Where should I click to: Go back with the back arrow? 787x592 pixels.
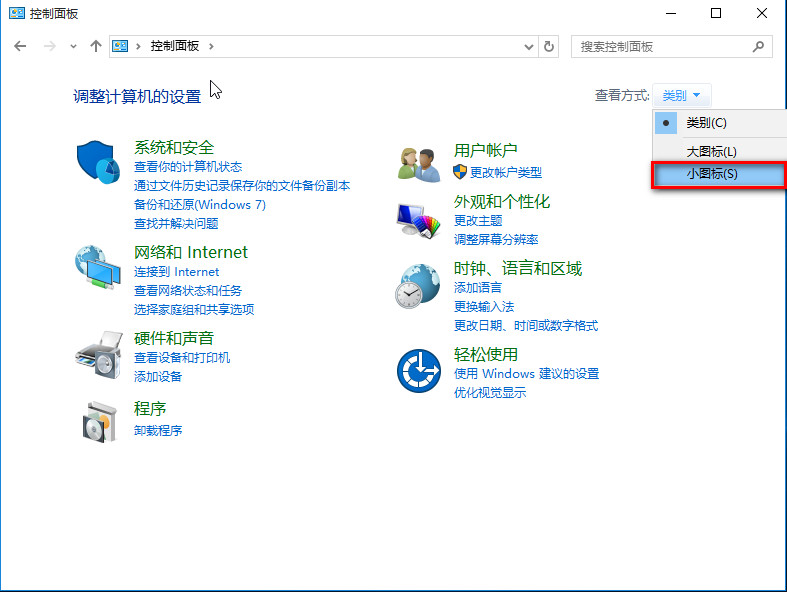coord(20,46)
